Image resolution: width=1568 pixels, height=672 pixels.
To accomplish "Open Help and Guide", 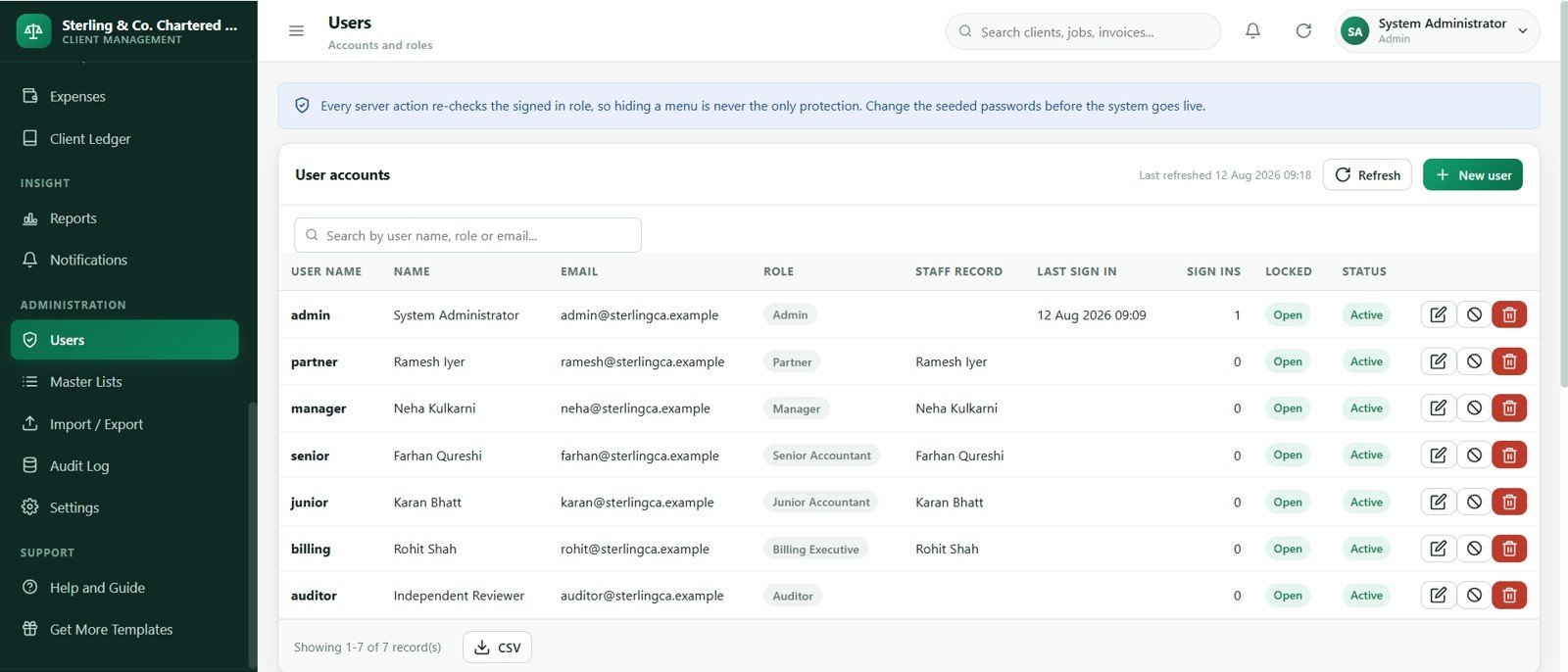I will tap(124, 588).
